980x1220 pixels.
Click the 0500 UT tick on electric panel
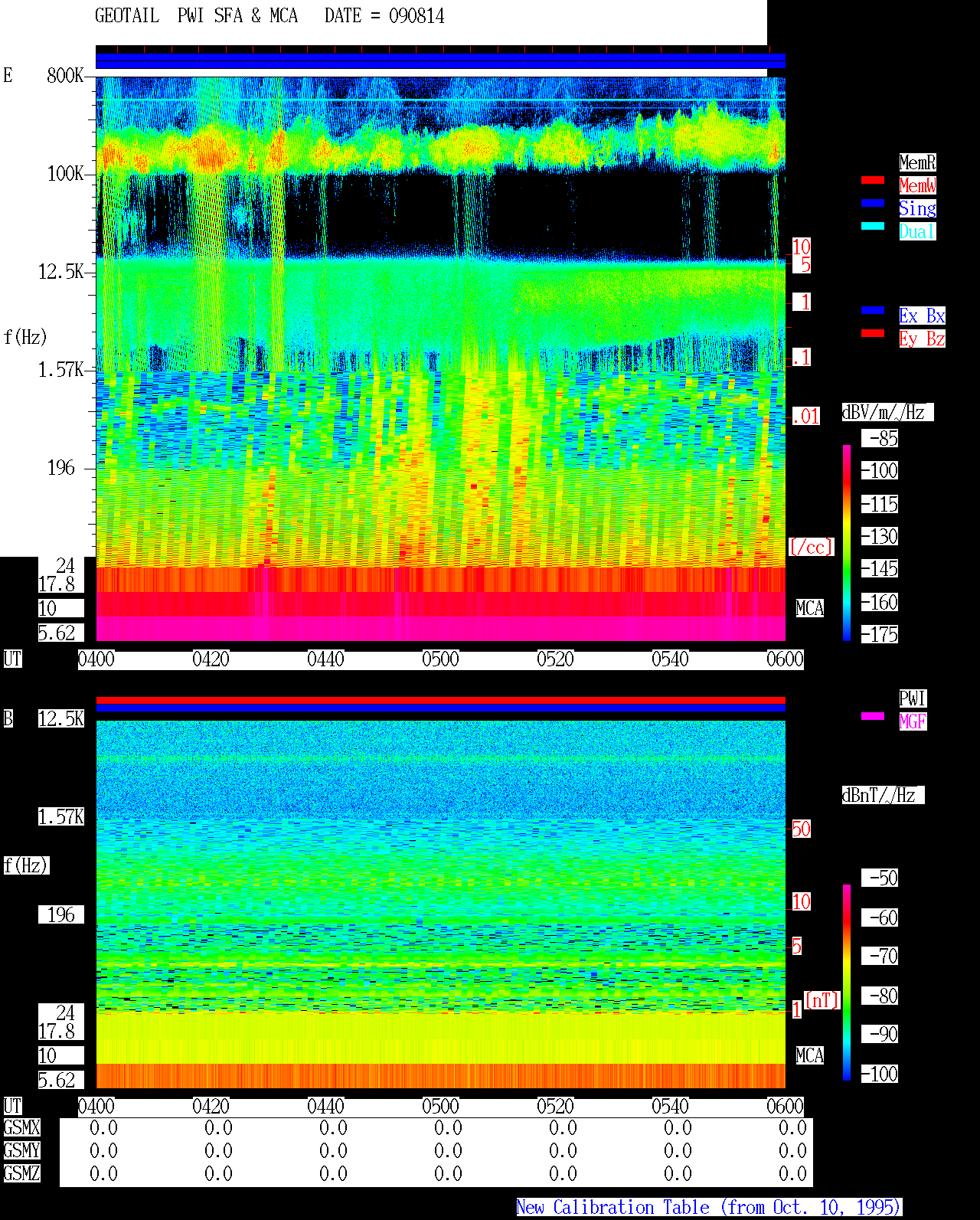440,659
